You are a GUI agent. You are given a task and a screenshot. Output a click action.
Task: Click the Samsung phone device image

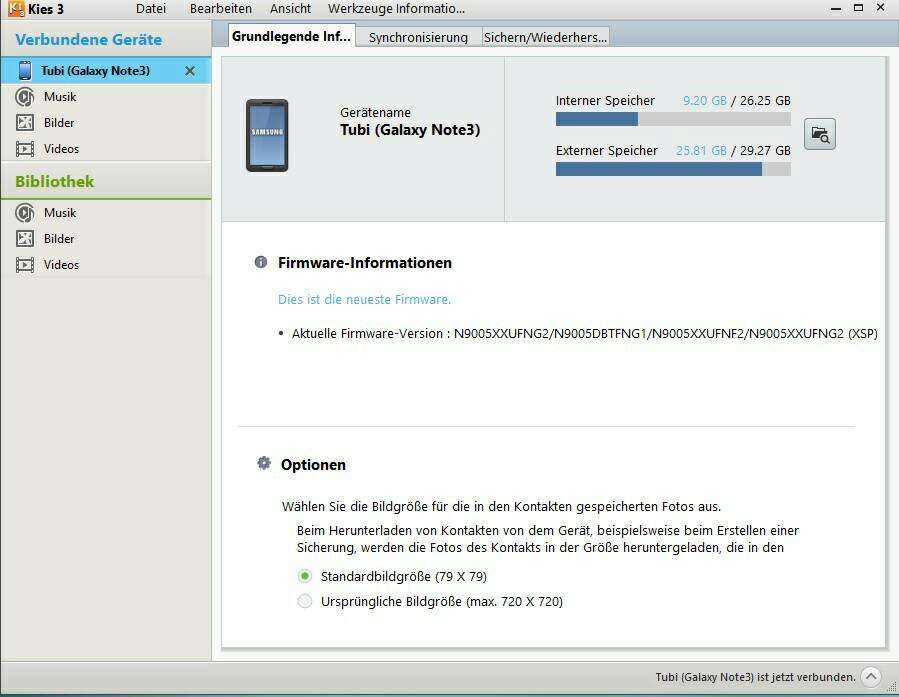pos(267,135)
